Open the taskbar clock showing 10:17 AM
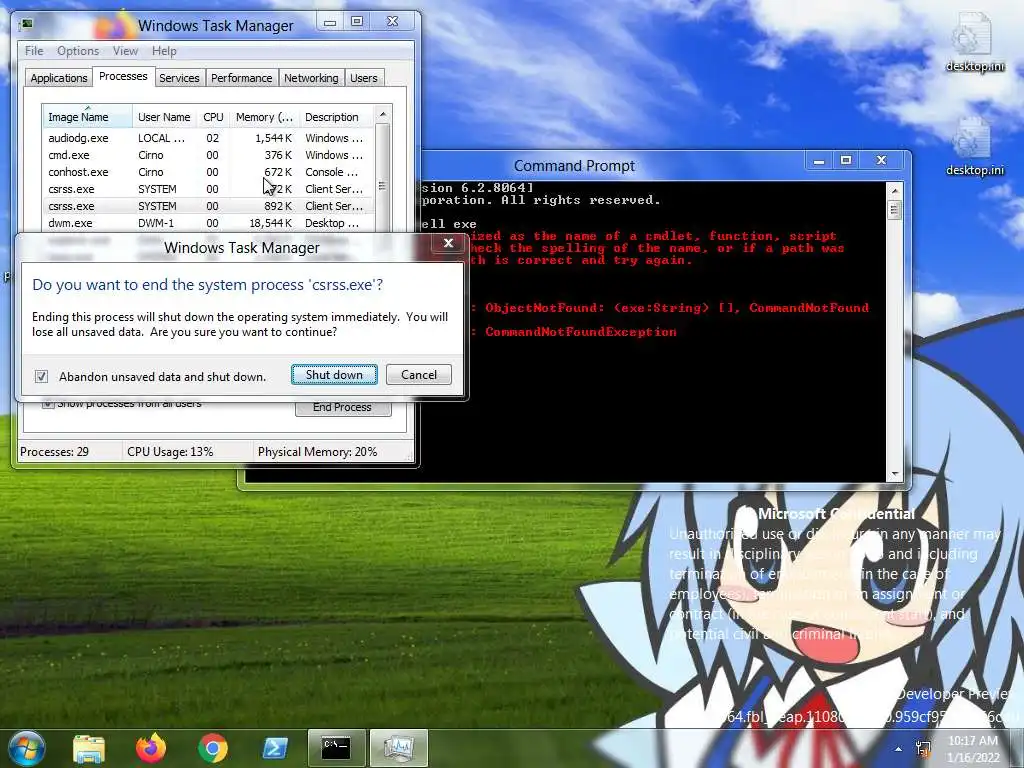The height and width of the screenshot is (768, 1024). click(973, 749)
